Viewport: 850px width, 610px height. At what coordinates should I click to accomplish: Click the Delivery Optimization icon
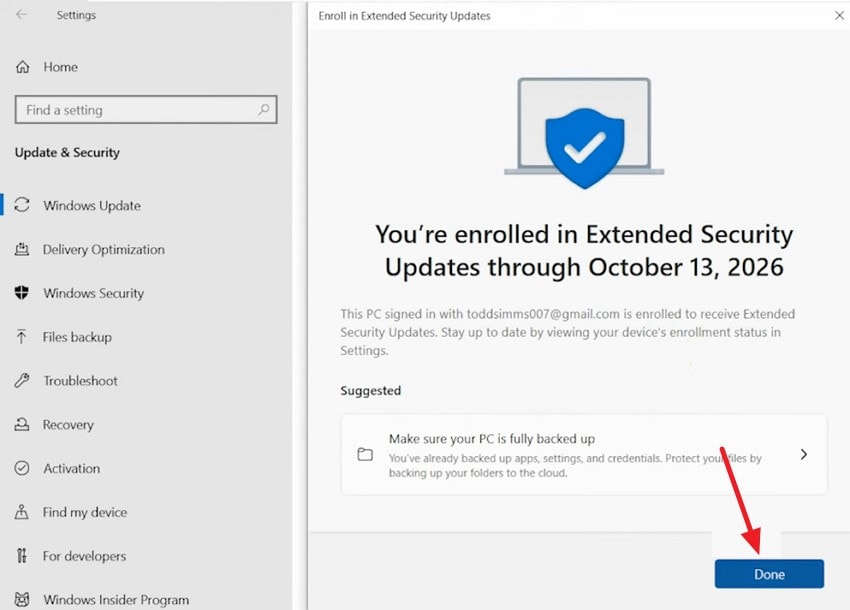pyautogui.click(x=22, y=249)
